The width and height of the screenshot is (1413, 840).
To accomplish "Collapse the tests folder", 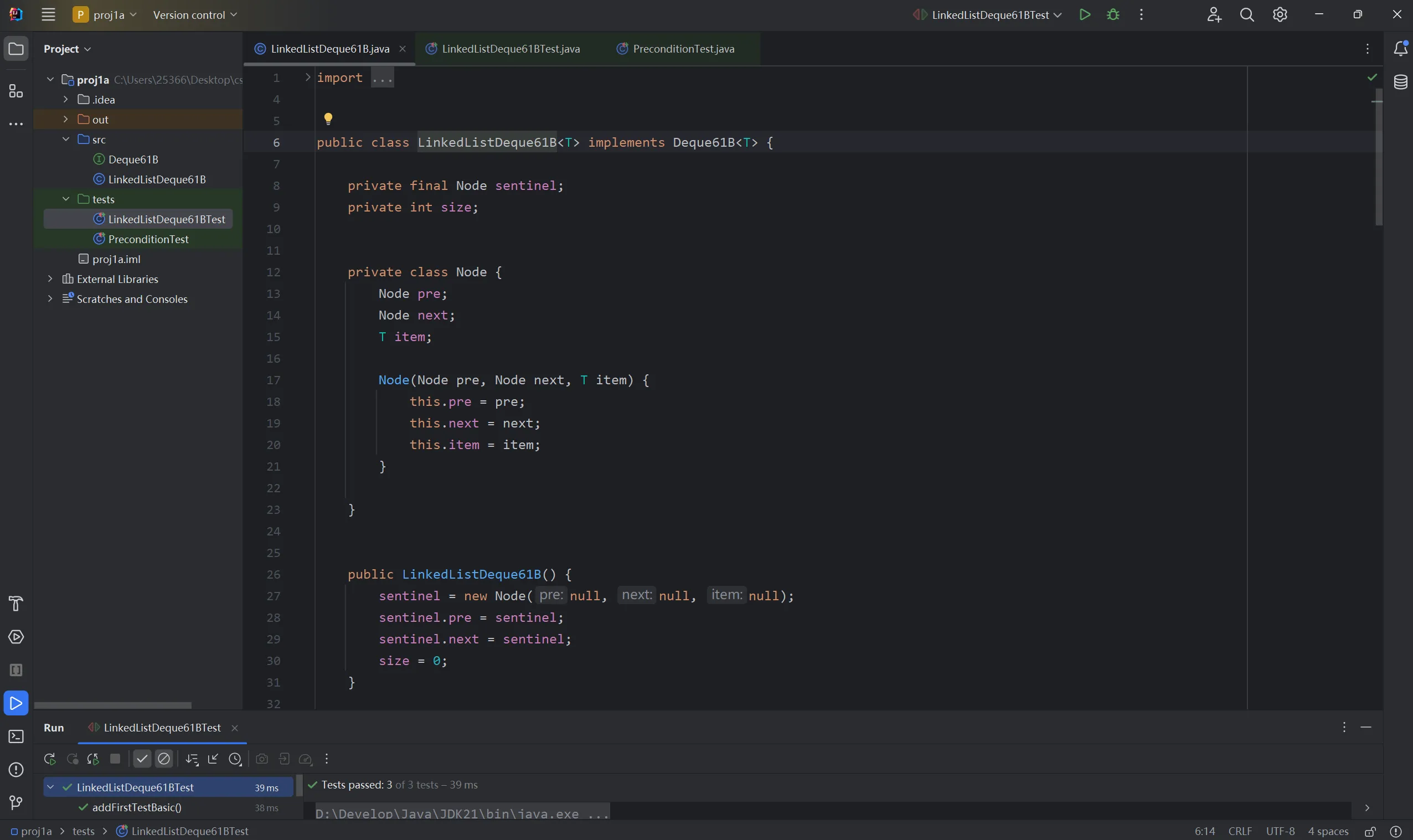I will 66,199.
